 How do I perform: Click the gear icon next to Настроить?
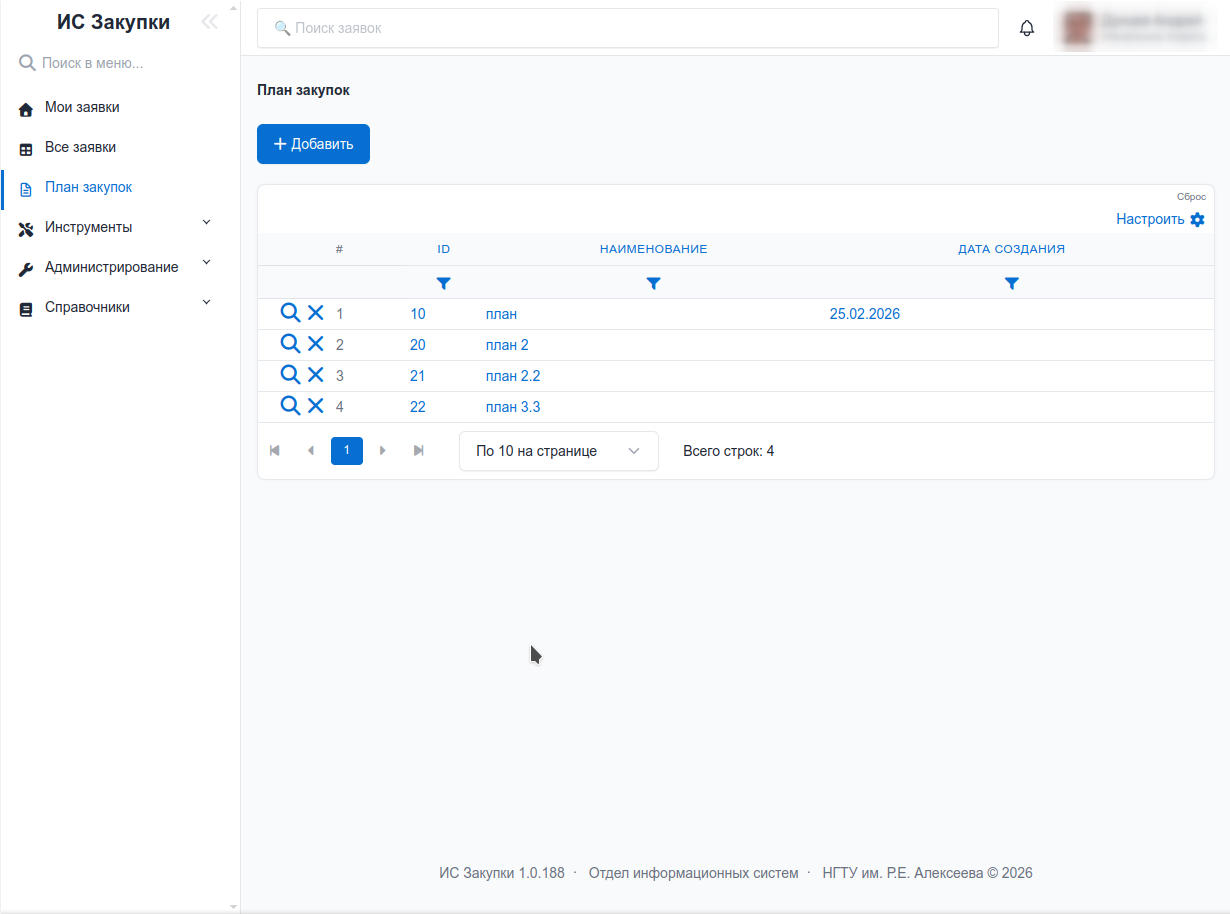click(x=1197, y=219)
